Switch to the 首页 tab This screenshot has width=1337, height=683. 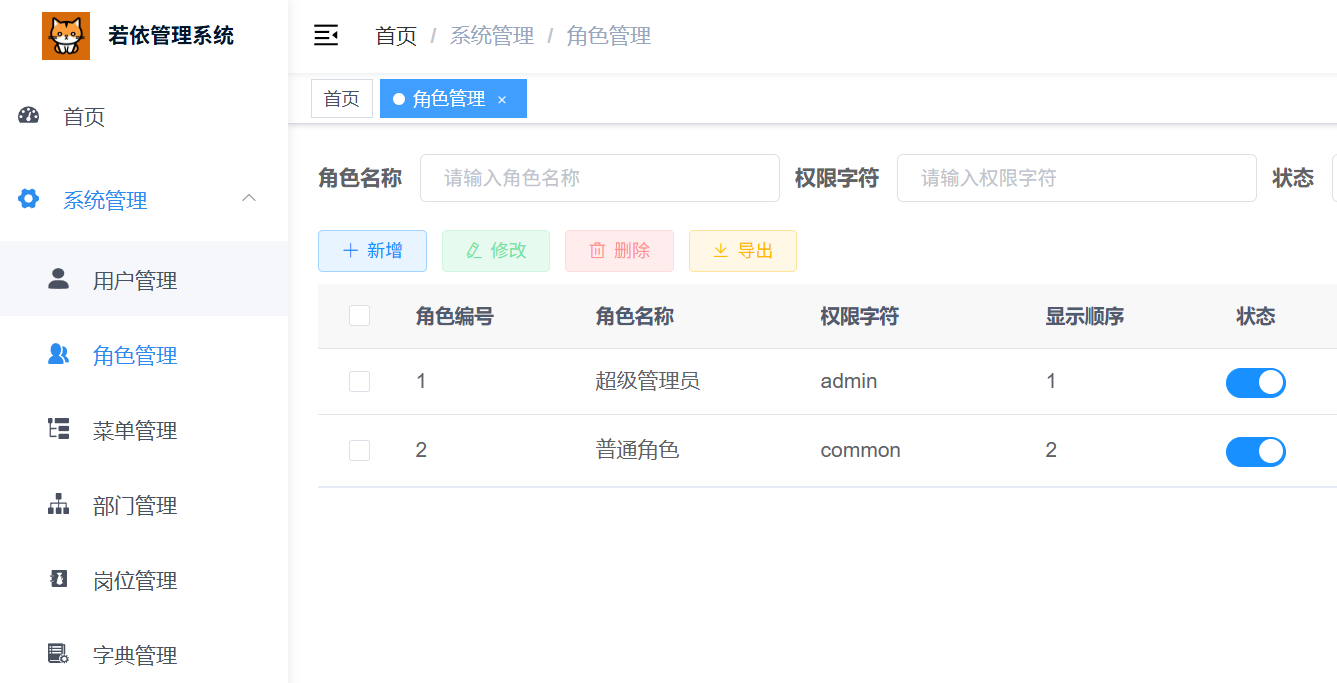(x=341, y=98)
